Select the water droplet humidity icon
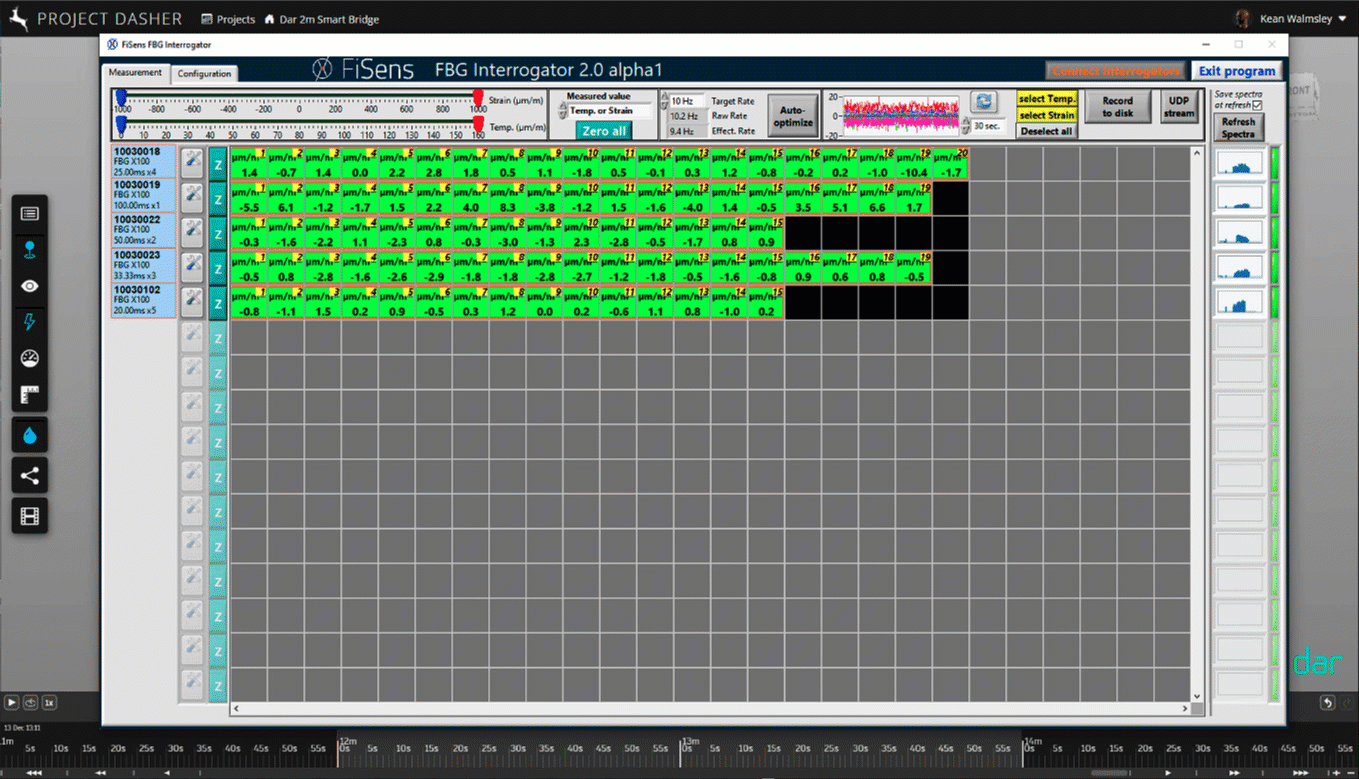This screenshot has width=1359, height=779. click(x=29, y=433)
